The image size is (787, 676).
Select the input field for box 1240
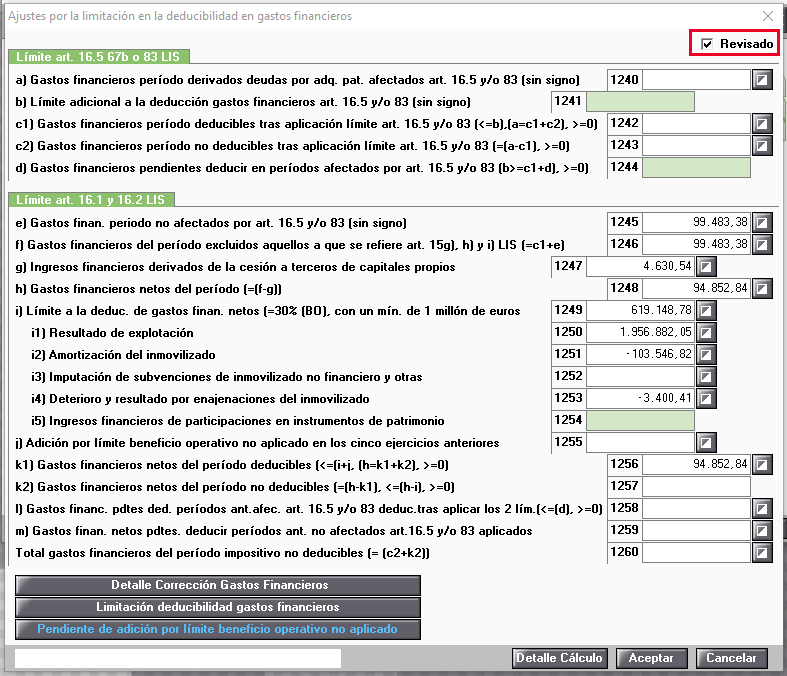(x=696, y=80)
